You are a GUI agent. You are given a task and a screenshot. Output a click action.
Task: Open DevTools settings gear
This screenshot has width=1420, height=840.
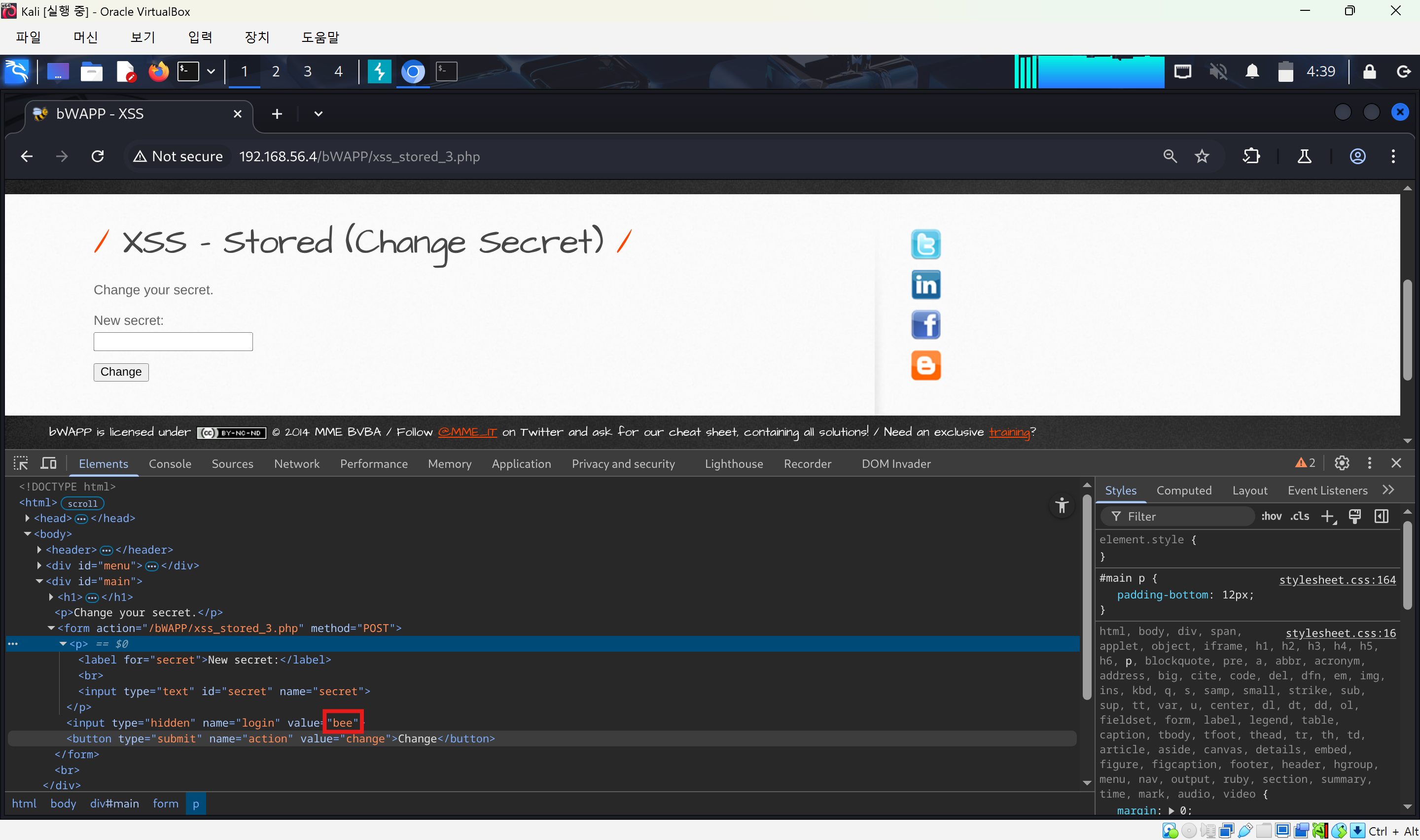[x=1341, y=463]
